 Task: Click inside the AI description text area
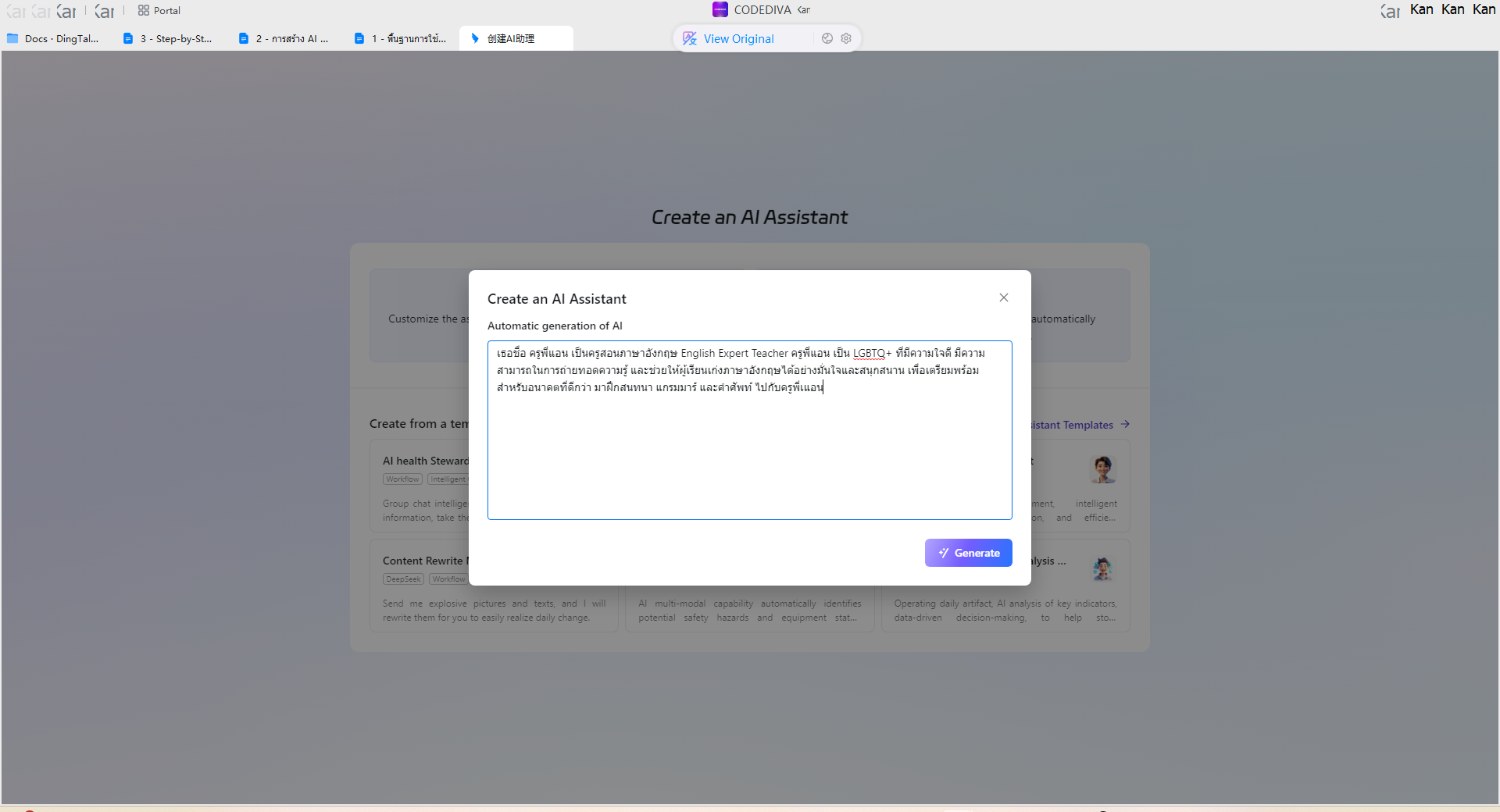[x=749, y=453]
